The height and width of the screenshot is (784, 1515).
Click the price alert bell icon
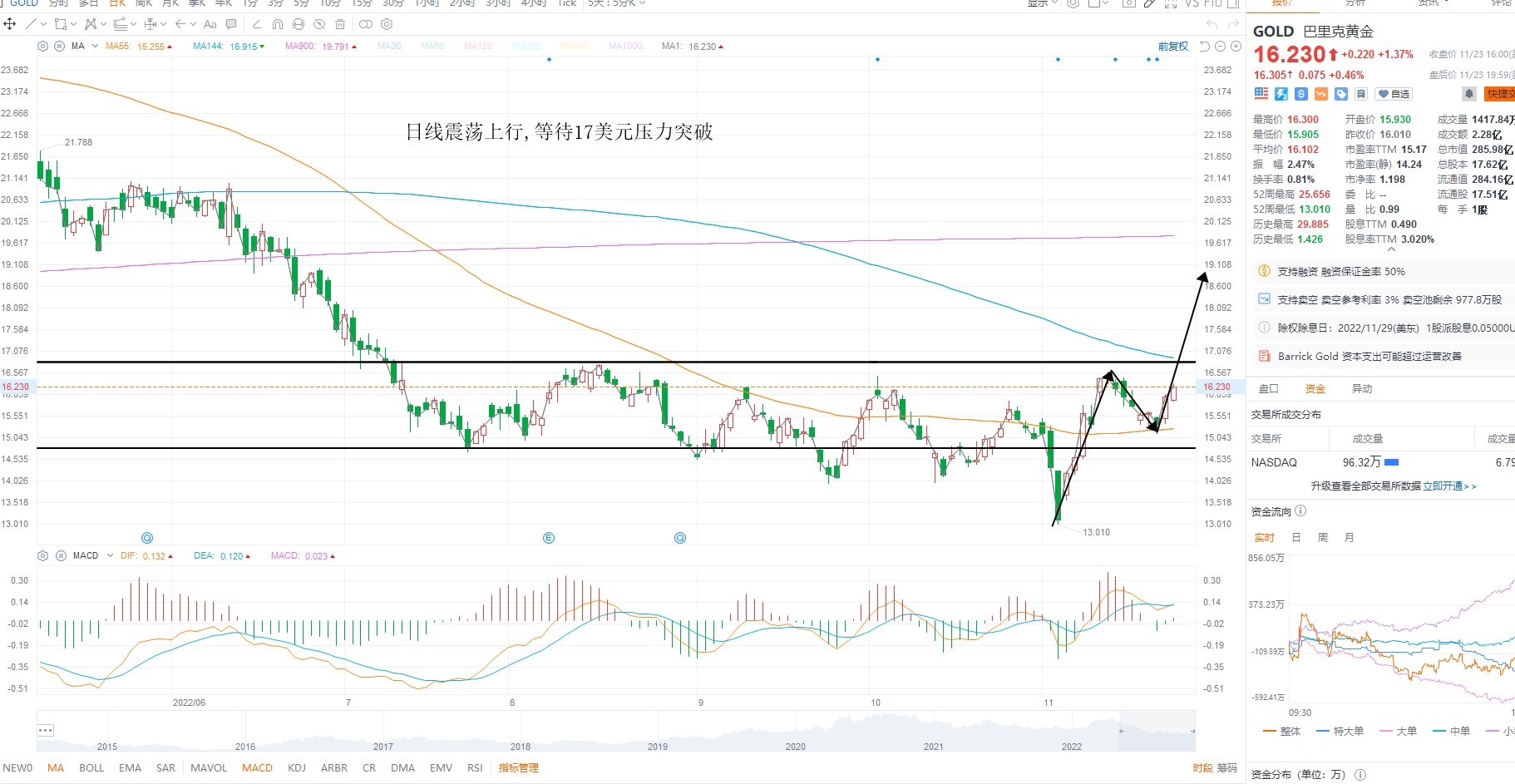[1469, 94]
